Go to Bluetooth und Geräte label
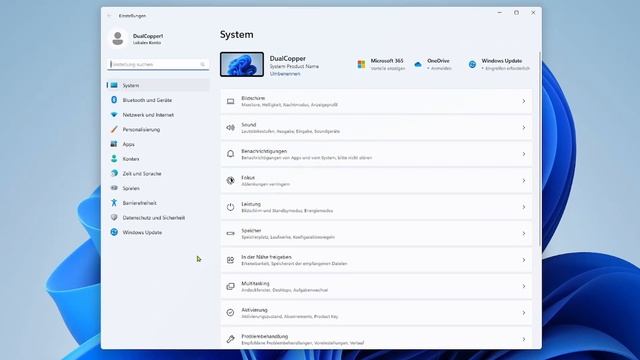 147,100
